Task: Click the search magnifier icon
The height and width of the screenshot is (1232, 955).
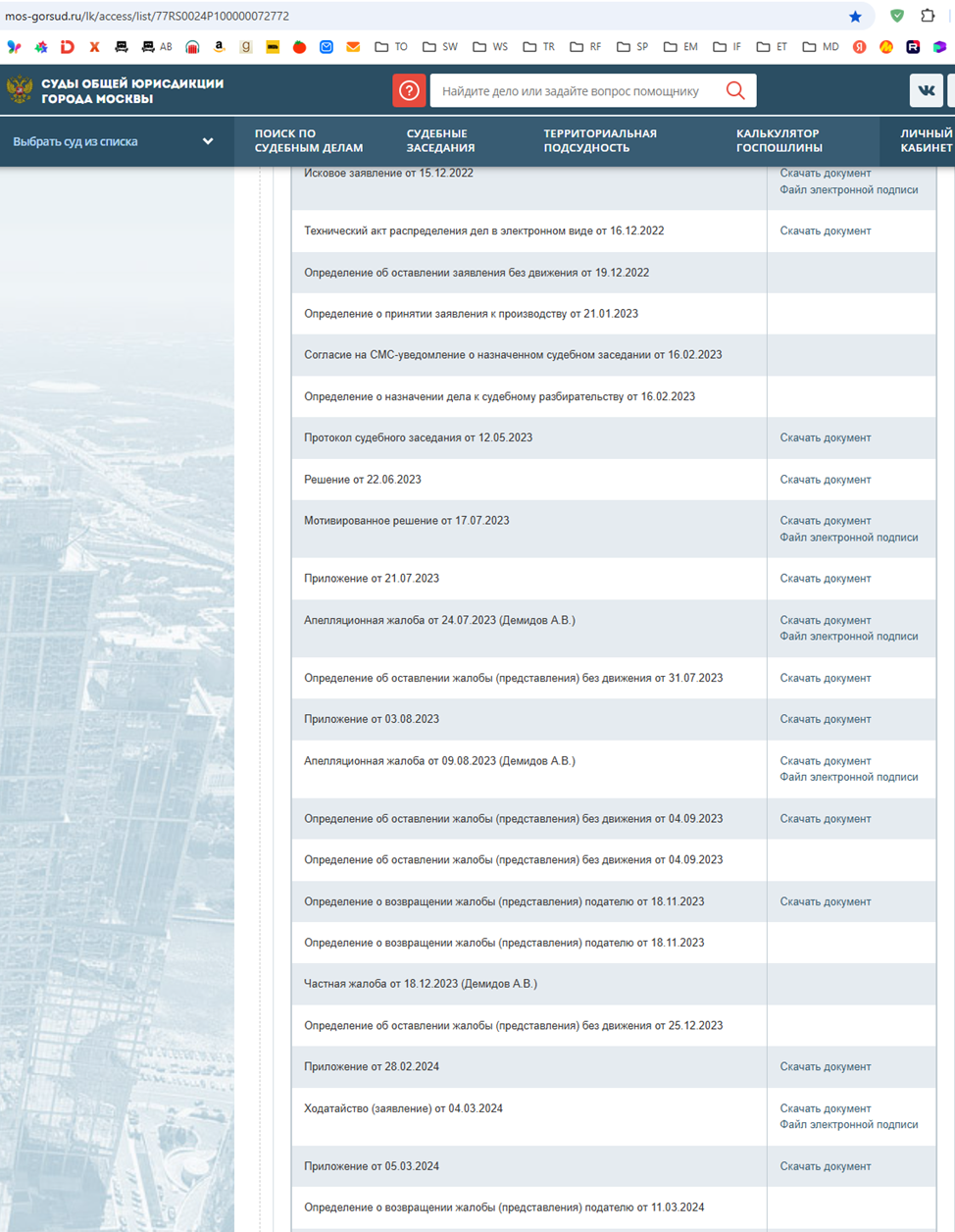Action: (735, 90)
